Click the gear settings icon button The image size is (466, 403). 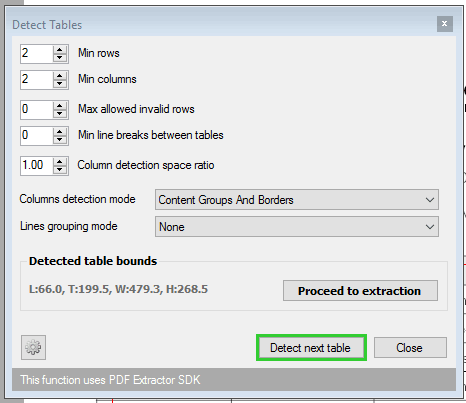[x=33, y=347]
